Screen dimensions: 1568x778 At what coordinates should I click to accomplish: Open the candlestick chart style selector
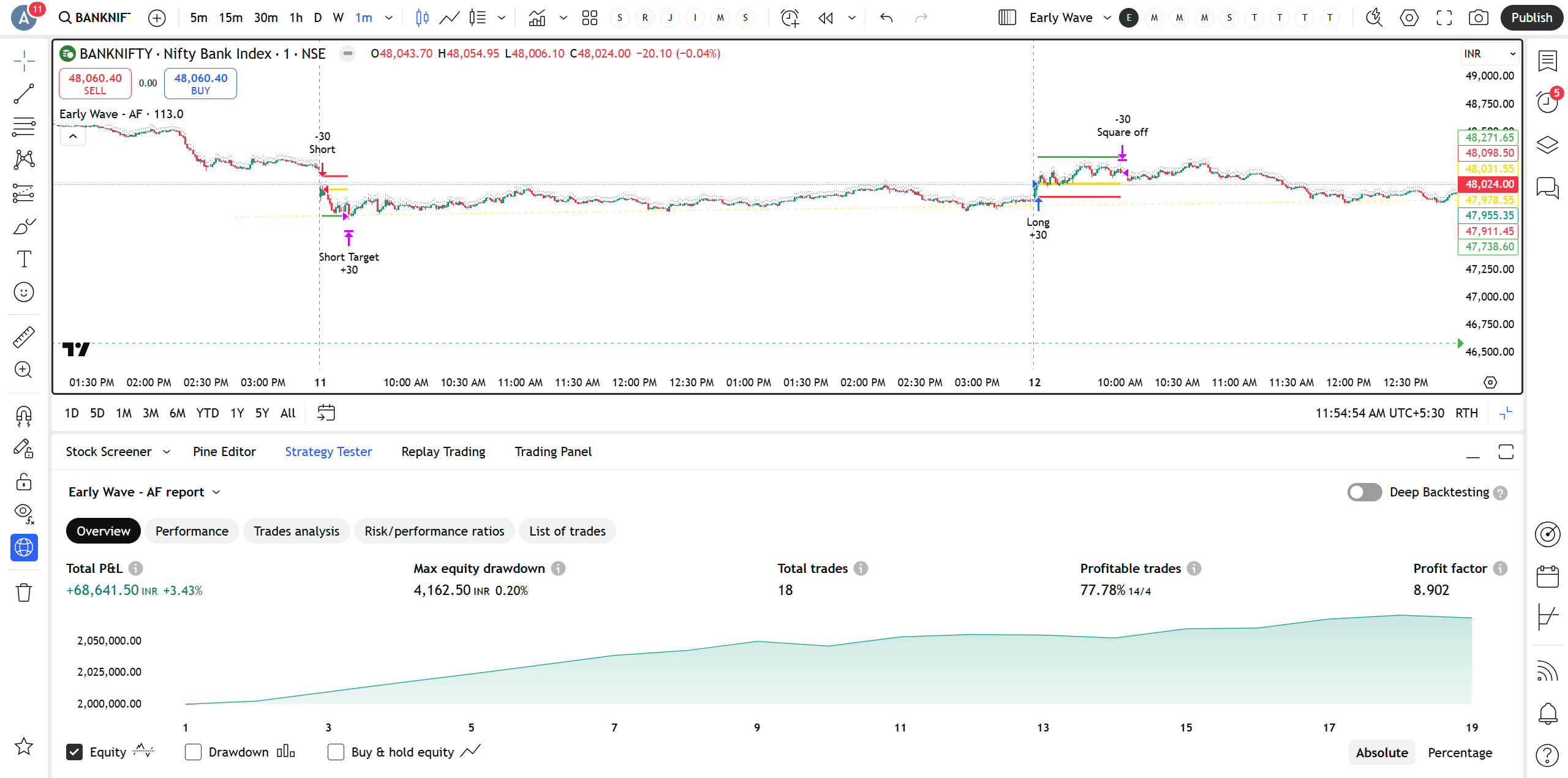[x=422, y=18]
